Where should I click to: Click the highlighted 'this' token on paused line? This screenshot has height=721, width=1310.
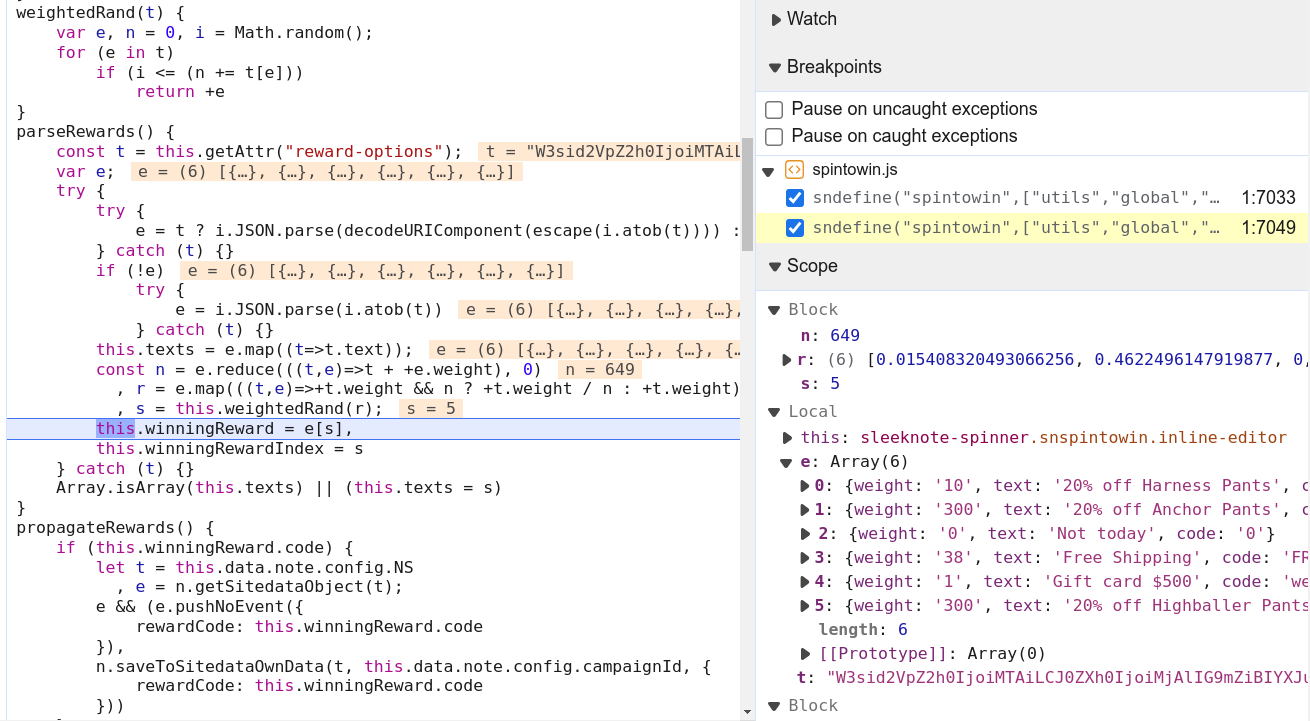[x=115, y=428]
